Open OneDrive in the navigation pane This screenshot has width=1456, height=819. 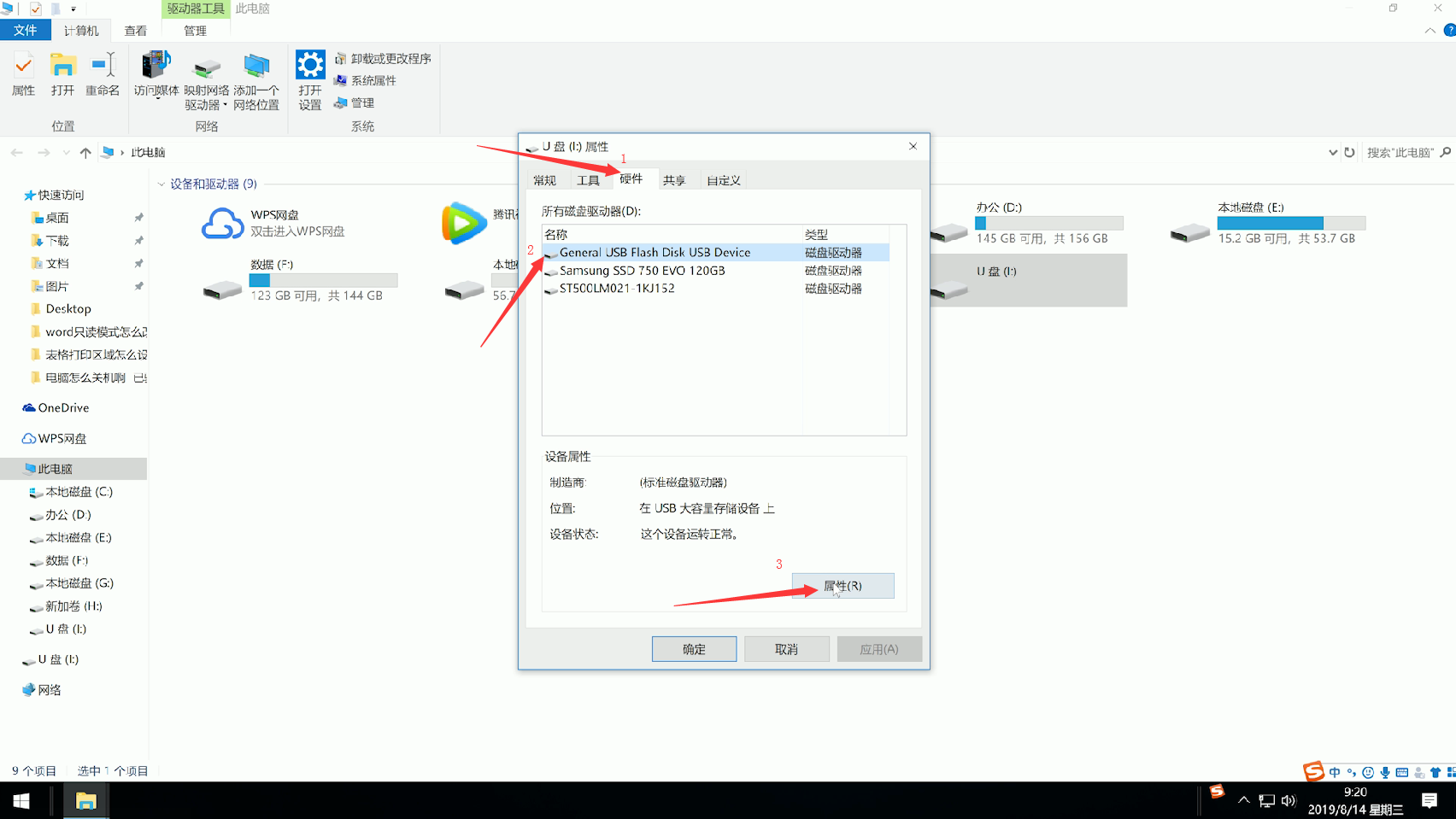tap(56, 407)
